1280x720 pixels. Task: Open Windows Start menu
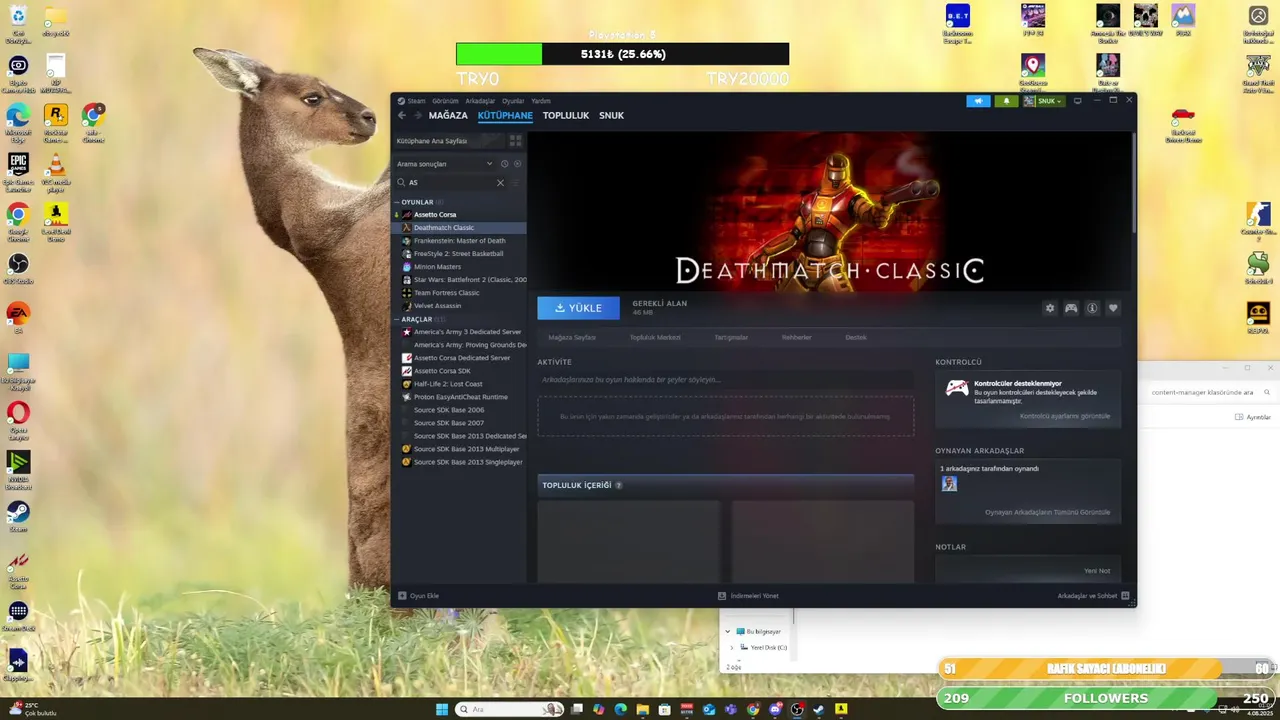442,709
